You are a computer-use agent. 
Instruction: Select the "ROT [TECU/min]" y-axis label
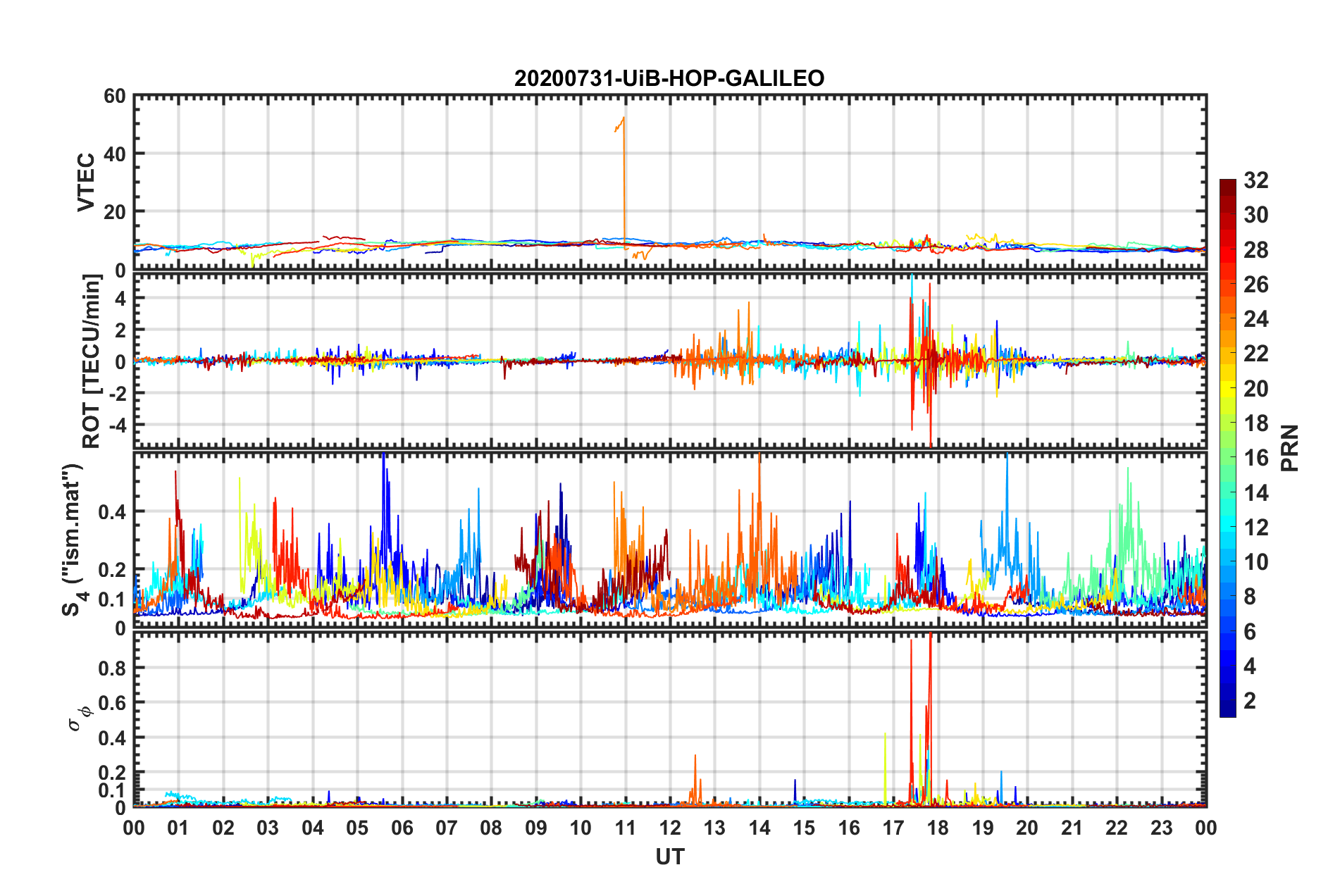92,361
